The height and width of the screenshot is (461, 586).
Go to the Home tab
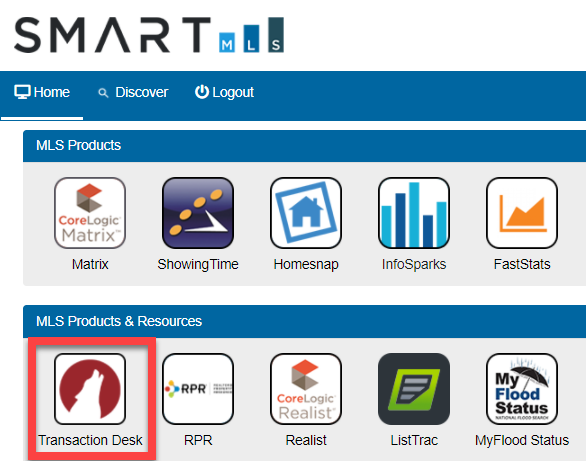42,92
